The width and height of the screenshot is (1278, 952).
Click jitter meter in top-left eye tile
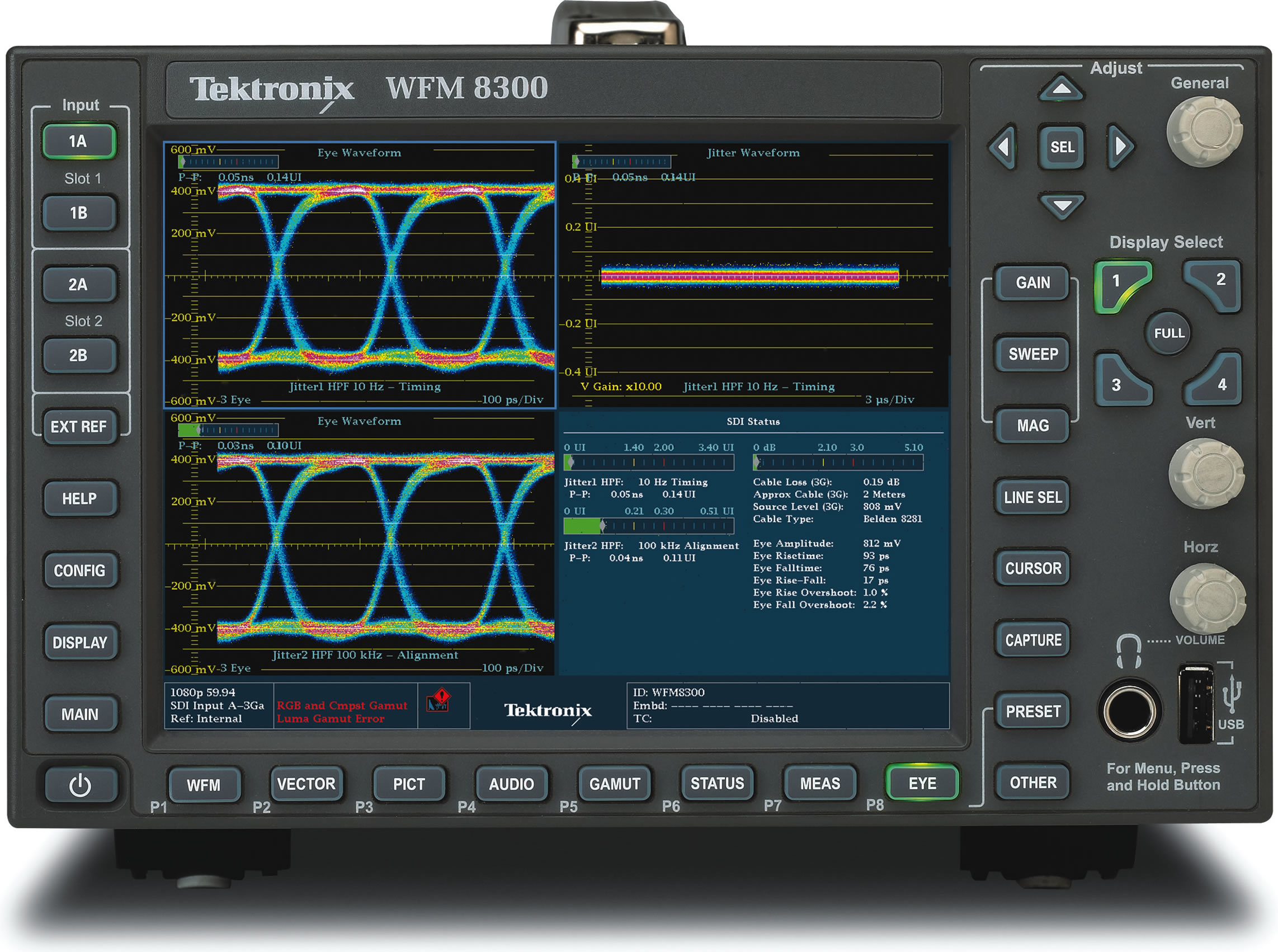coord(229,162)
